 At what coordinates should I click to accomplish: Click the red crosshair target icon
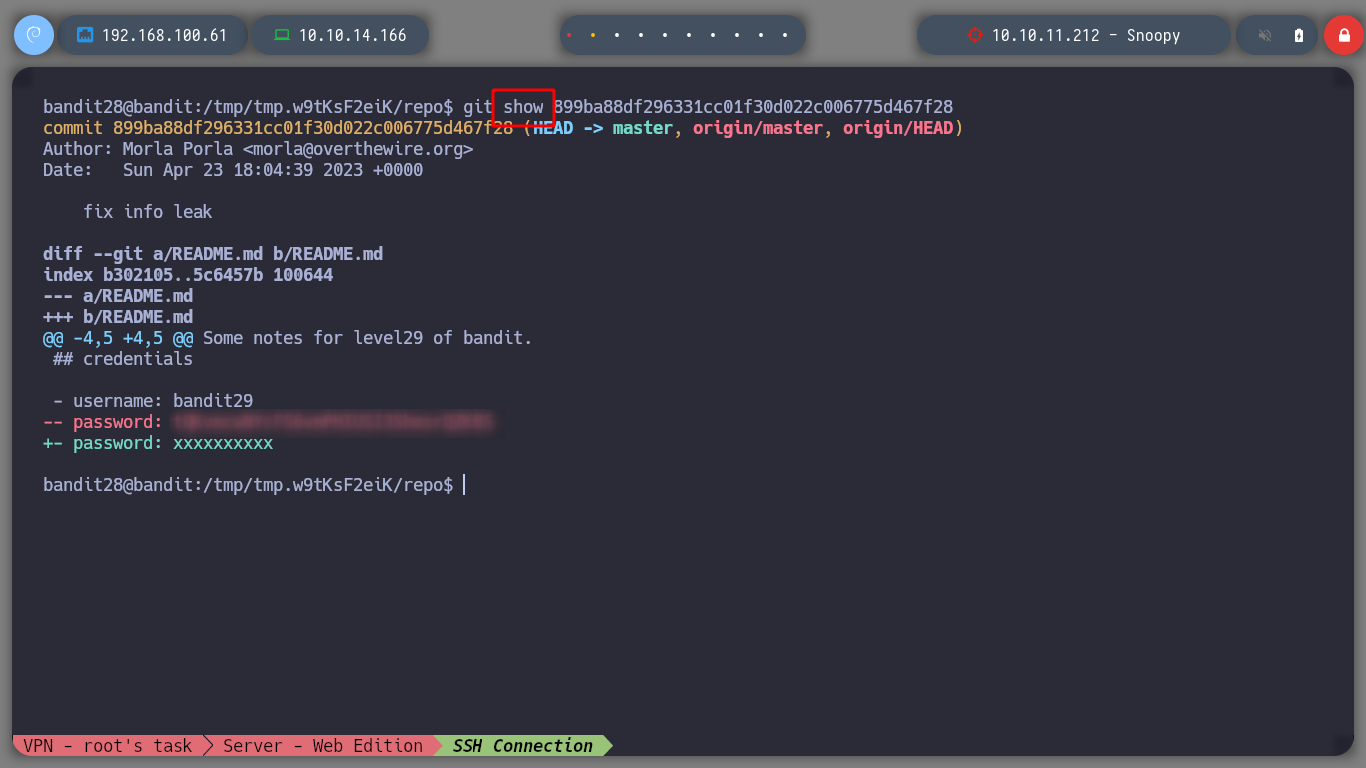tap(975, 35)
